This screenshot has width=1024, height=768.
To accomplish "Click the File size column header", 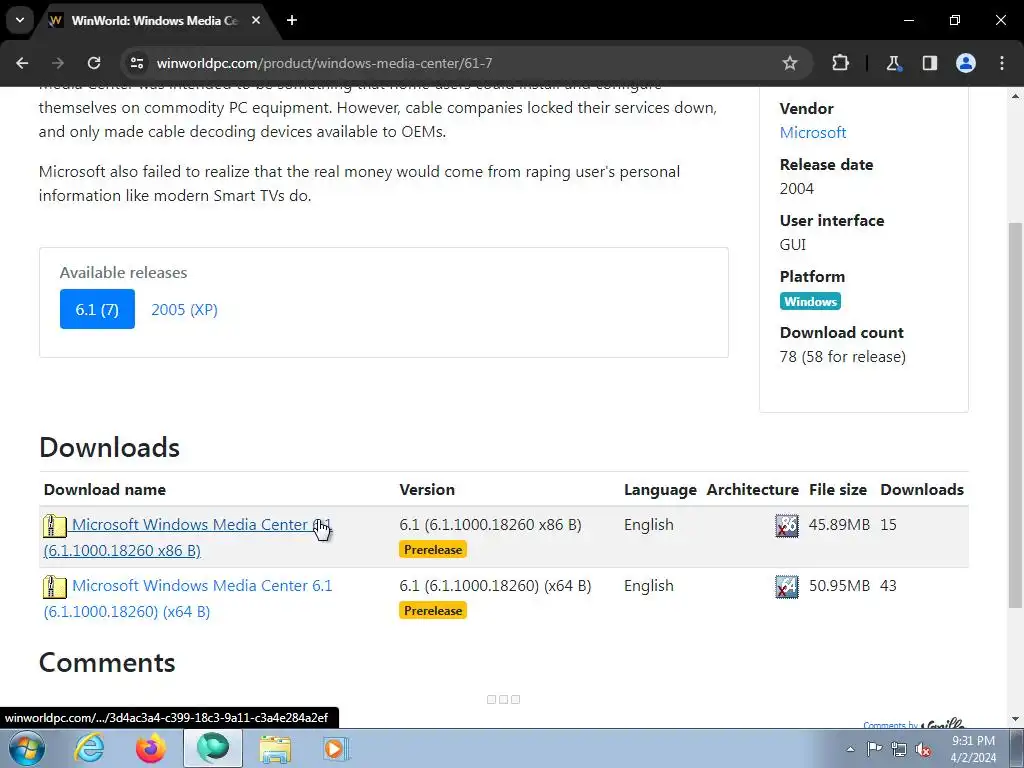I will click(838, 490).
